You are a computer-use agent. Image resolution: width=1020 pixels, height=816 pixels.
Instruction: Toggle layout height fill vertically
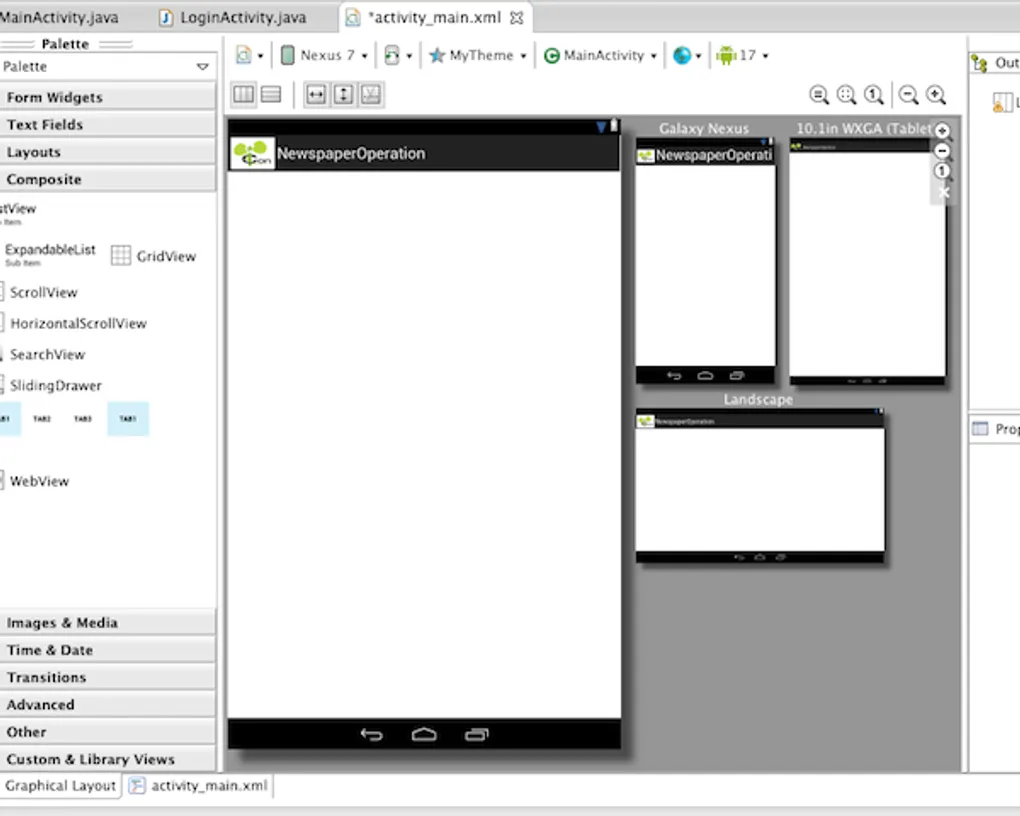(343, 95)
